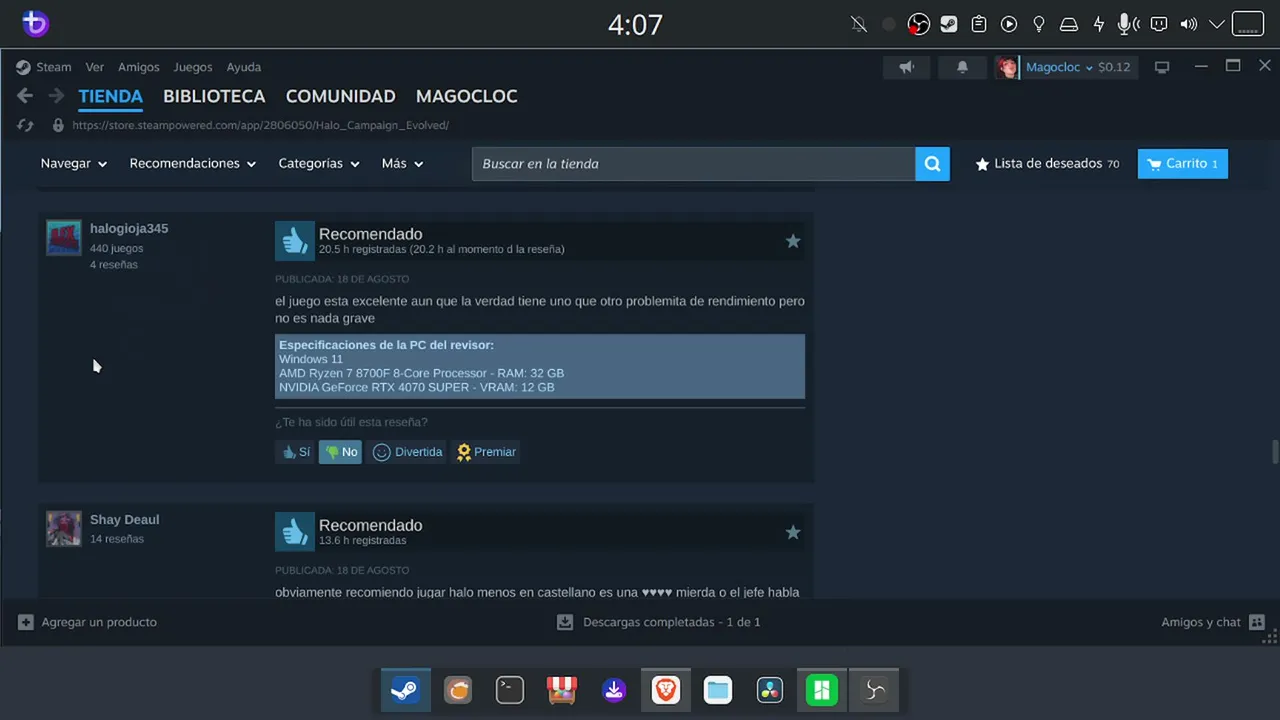The width and height of the screenshot is (1280, 720).
Task: Open removable drives tray icon
Action: 1069,24
